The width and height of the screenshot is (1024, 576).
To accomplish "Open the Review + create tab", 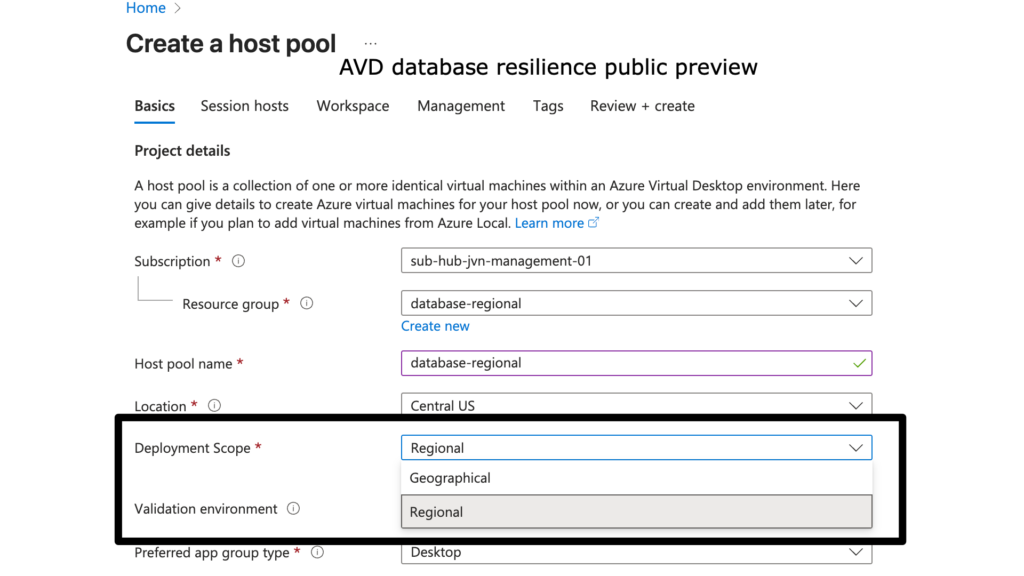I will pyautogui.click(x=642, y=106).
